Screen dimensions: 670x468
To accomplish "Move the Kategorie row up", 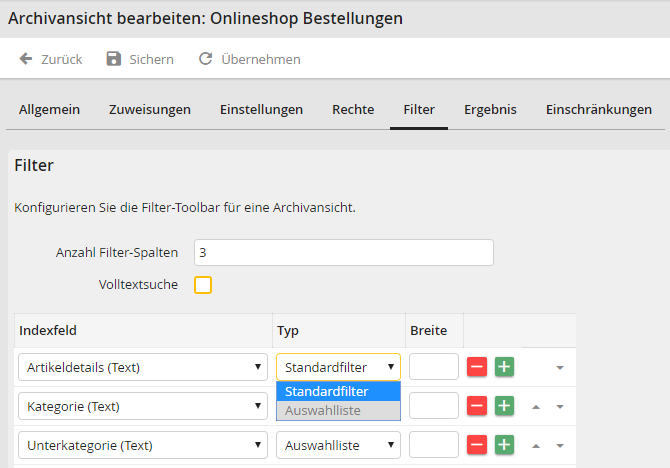I will point(536,407).
